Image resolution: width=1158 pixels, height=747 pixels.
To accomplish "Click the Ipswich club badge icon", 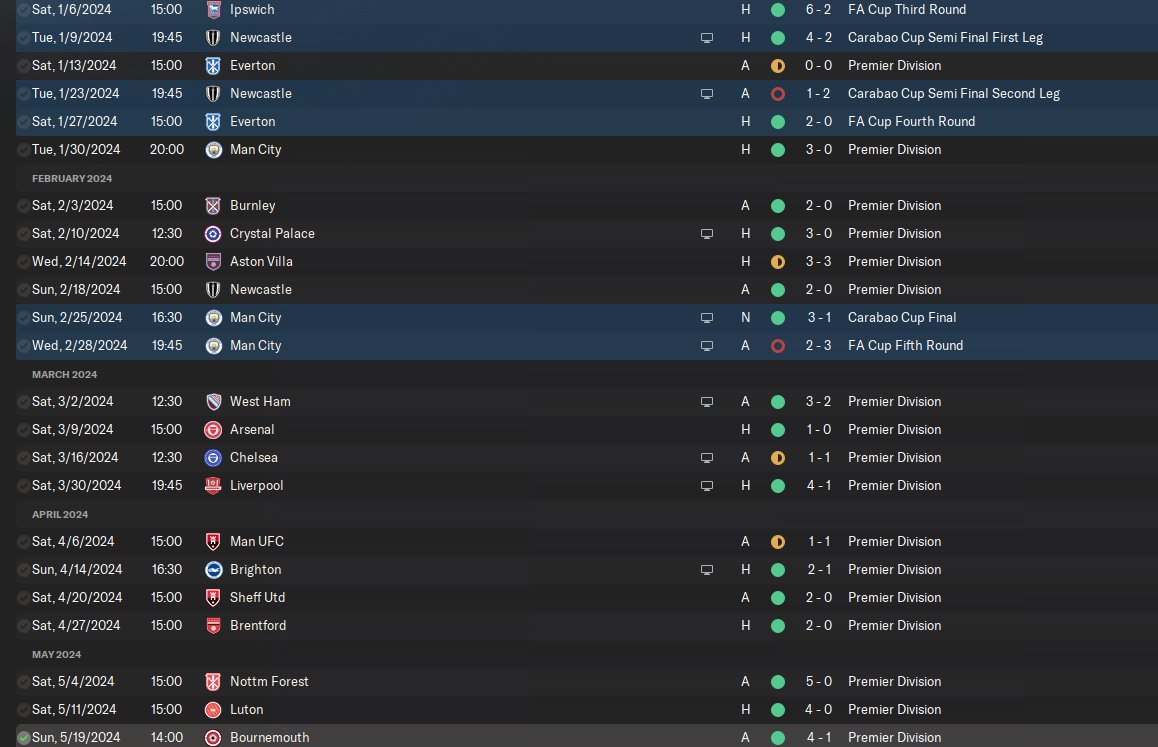I will (x=213, y=10).
